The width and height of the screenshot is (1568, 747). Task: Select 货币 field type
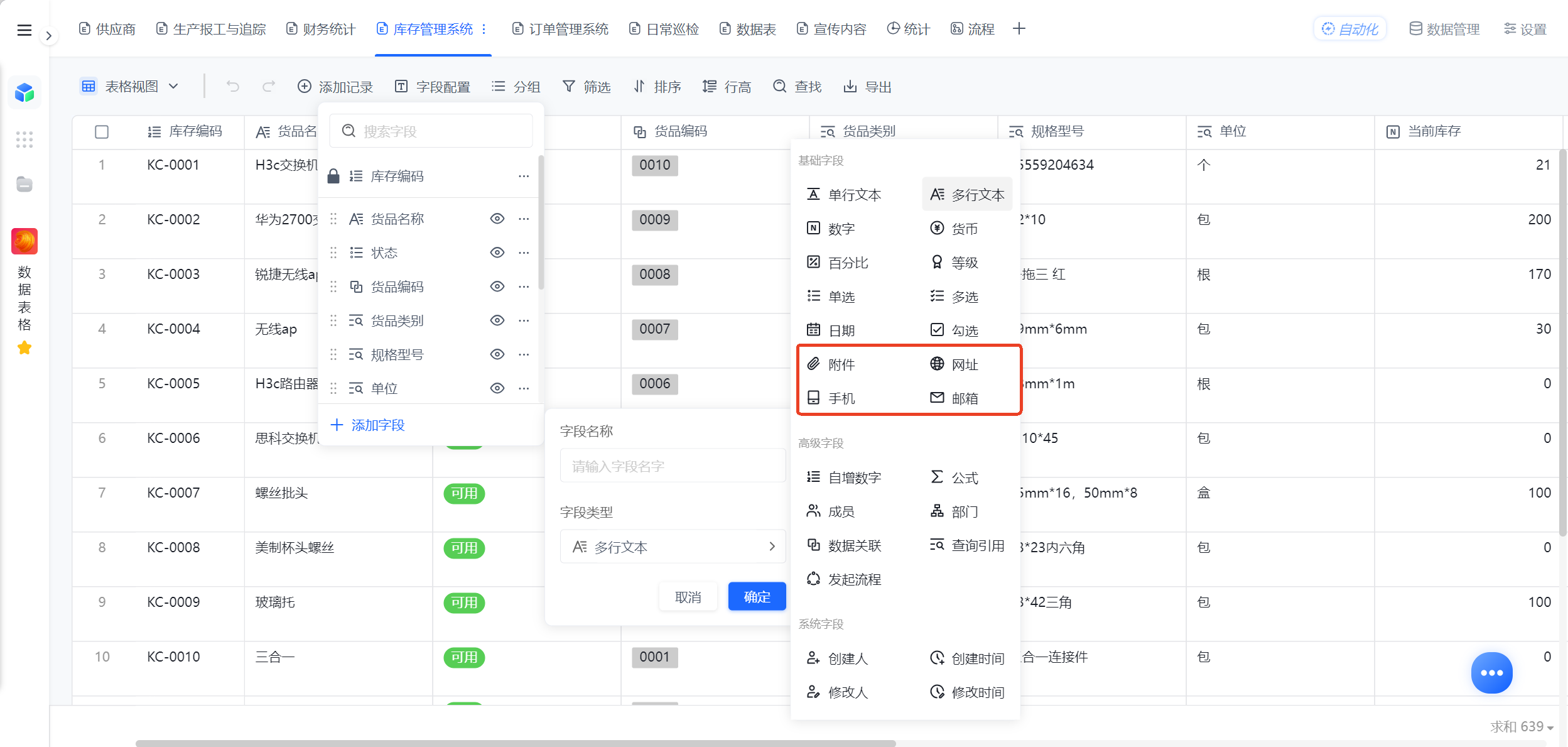coord(954,229)
